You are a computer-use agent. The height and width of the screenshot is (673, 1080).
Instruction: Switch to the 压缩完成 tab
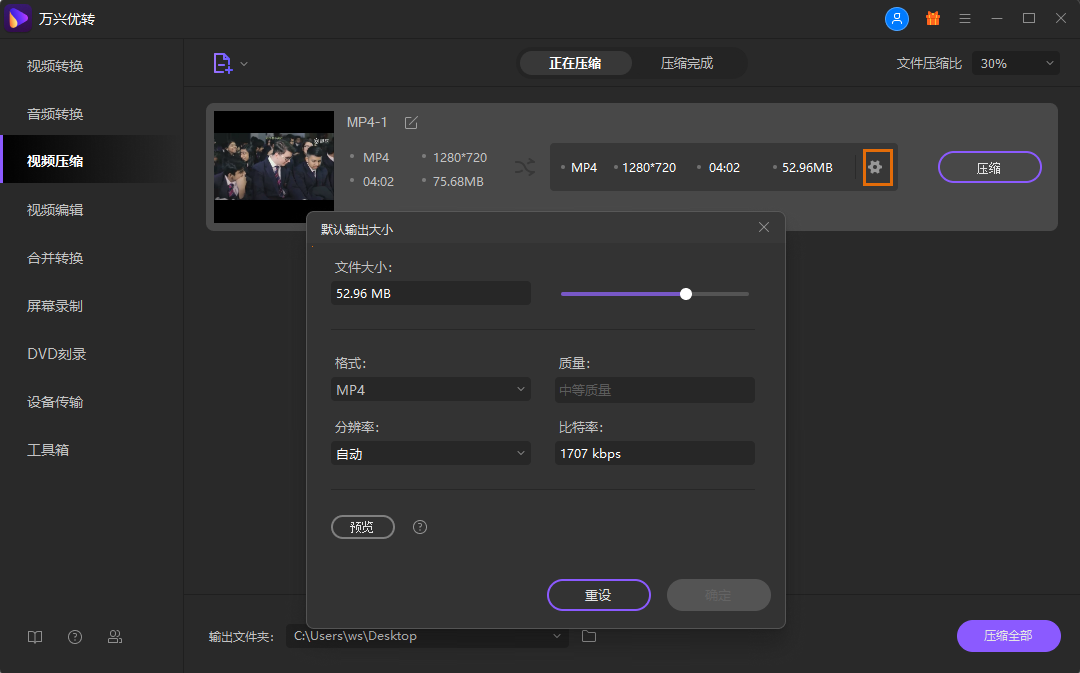pos(687,63)
